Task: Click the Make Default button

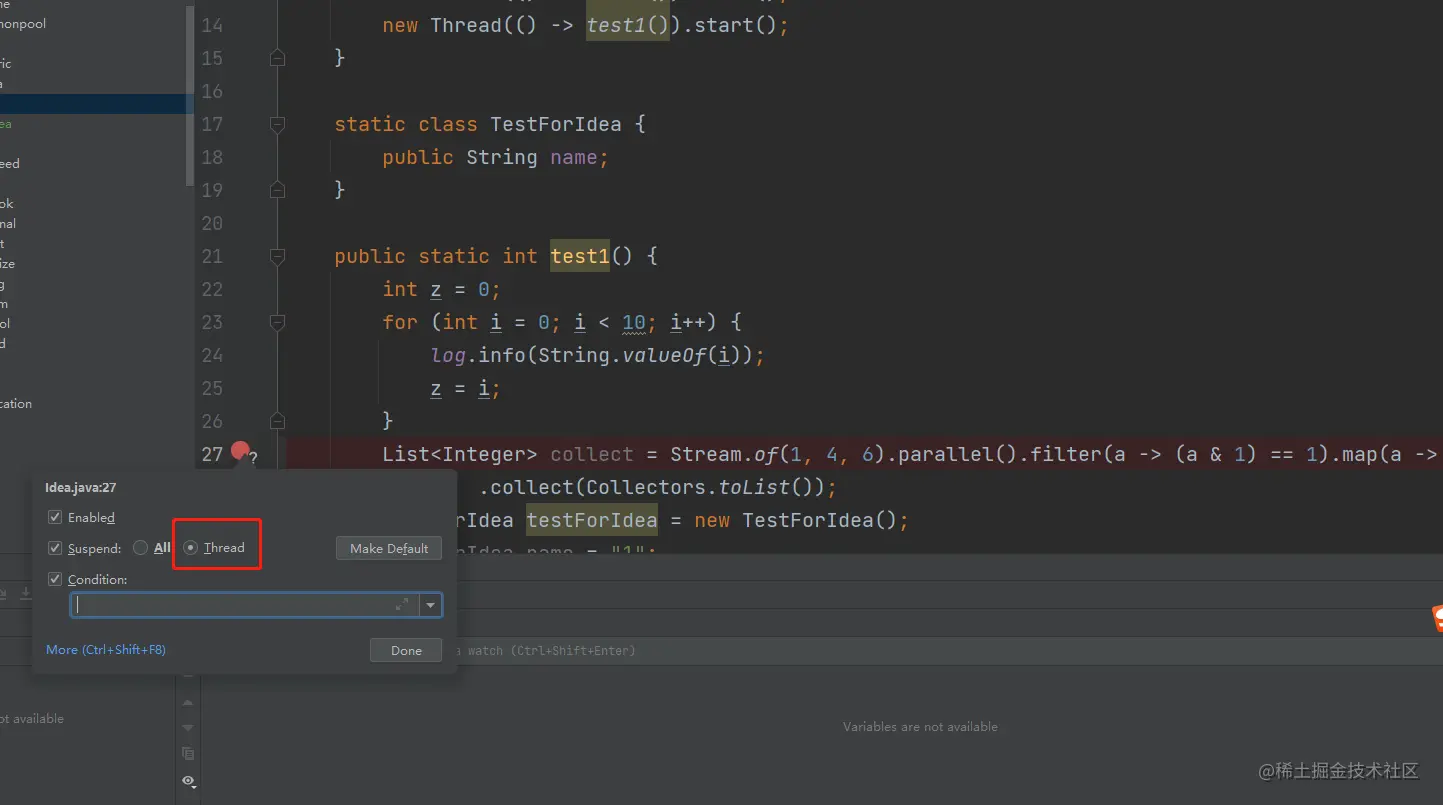Action: click(389, 548)
